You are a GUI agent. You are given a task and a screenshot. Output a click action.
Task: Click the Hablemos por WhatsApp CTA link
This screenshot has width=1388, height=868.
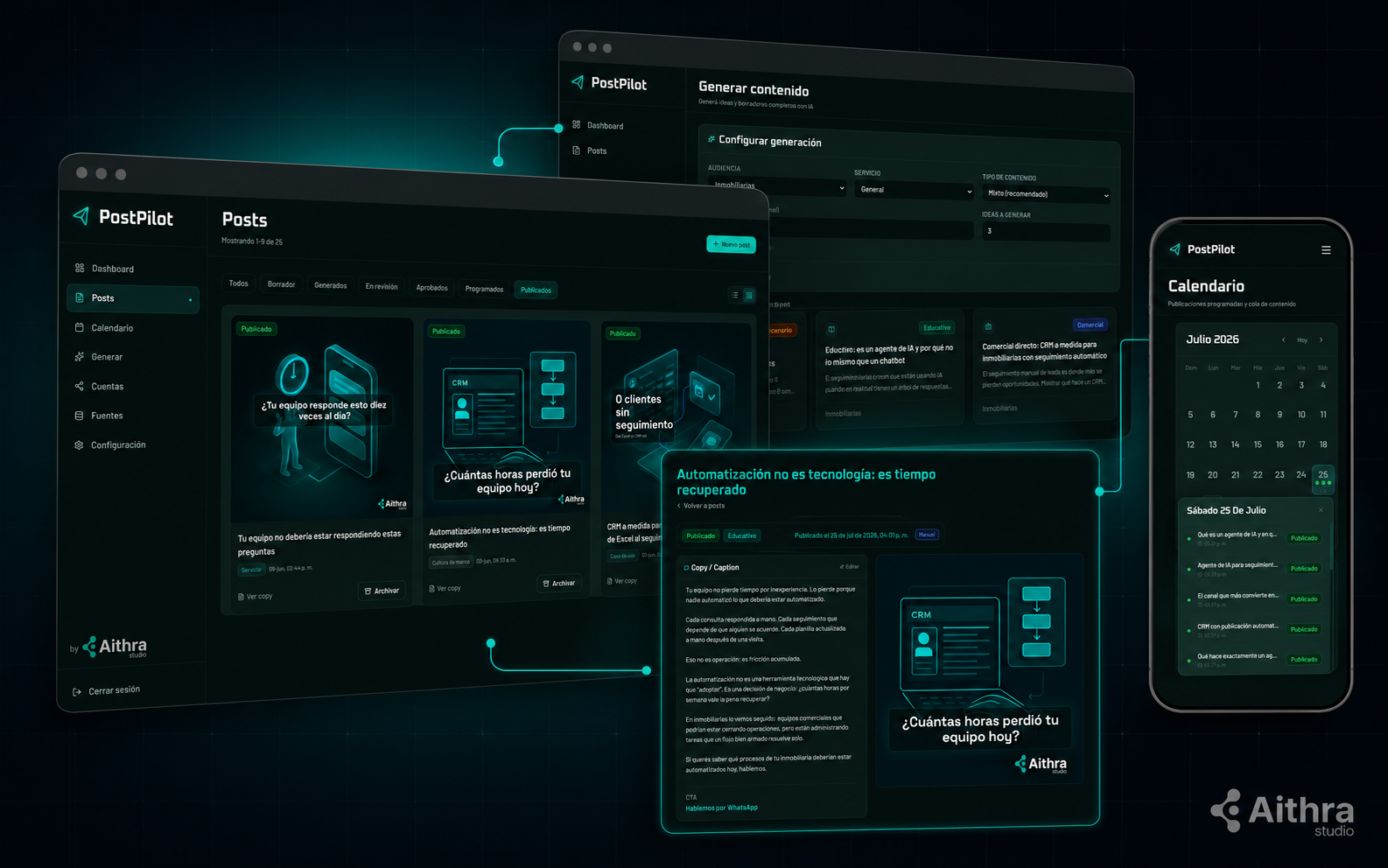721,808
